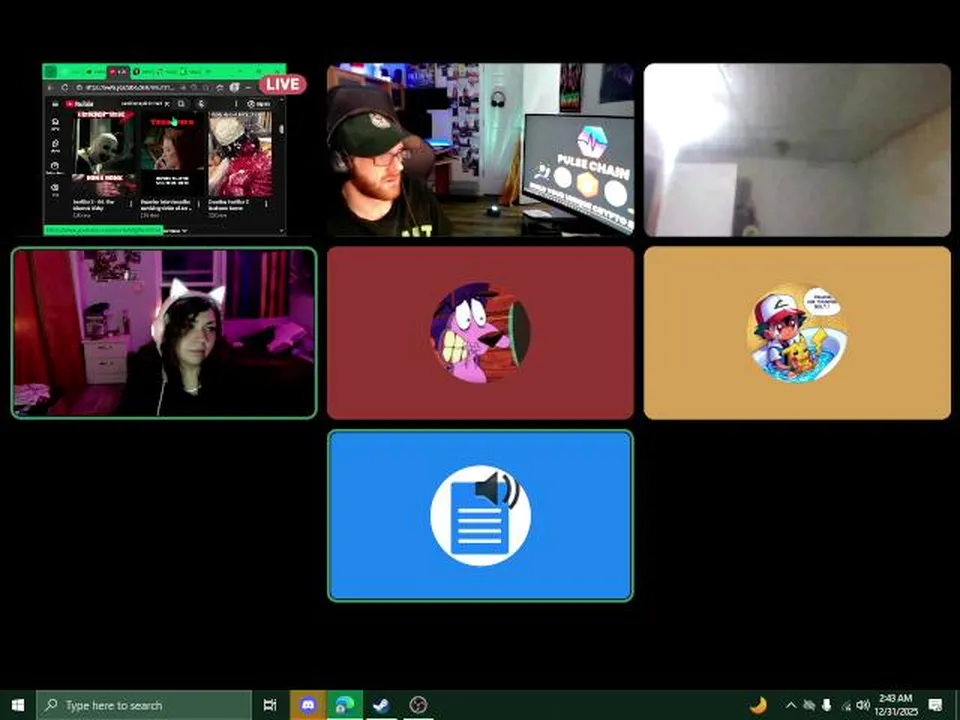Open the clock showing 2:43 AM
960x720 pixels.
(x=896, y=705)
